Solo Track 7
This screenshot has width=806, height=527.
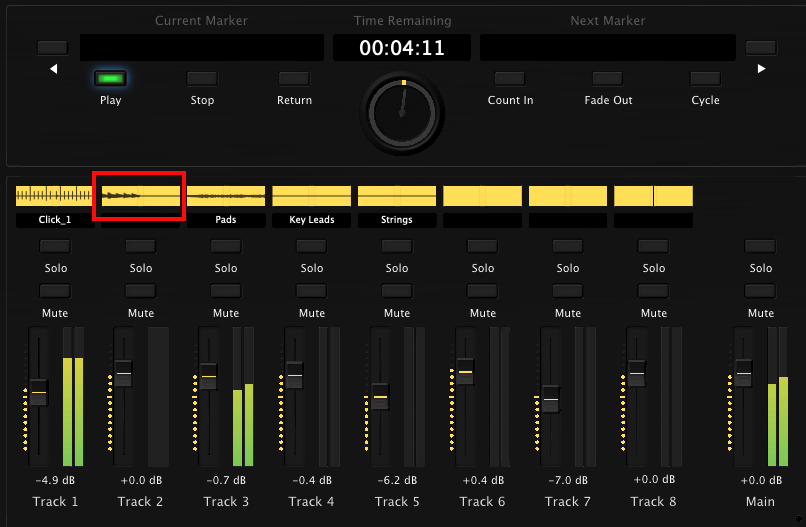567,246
